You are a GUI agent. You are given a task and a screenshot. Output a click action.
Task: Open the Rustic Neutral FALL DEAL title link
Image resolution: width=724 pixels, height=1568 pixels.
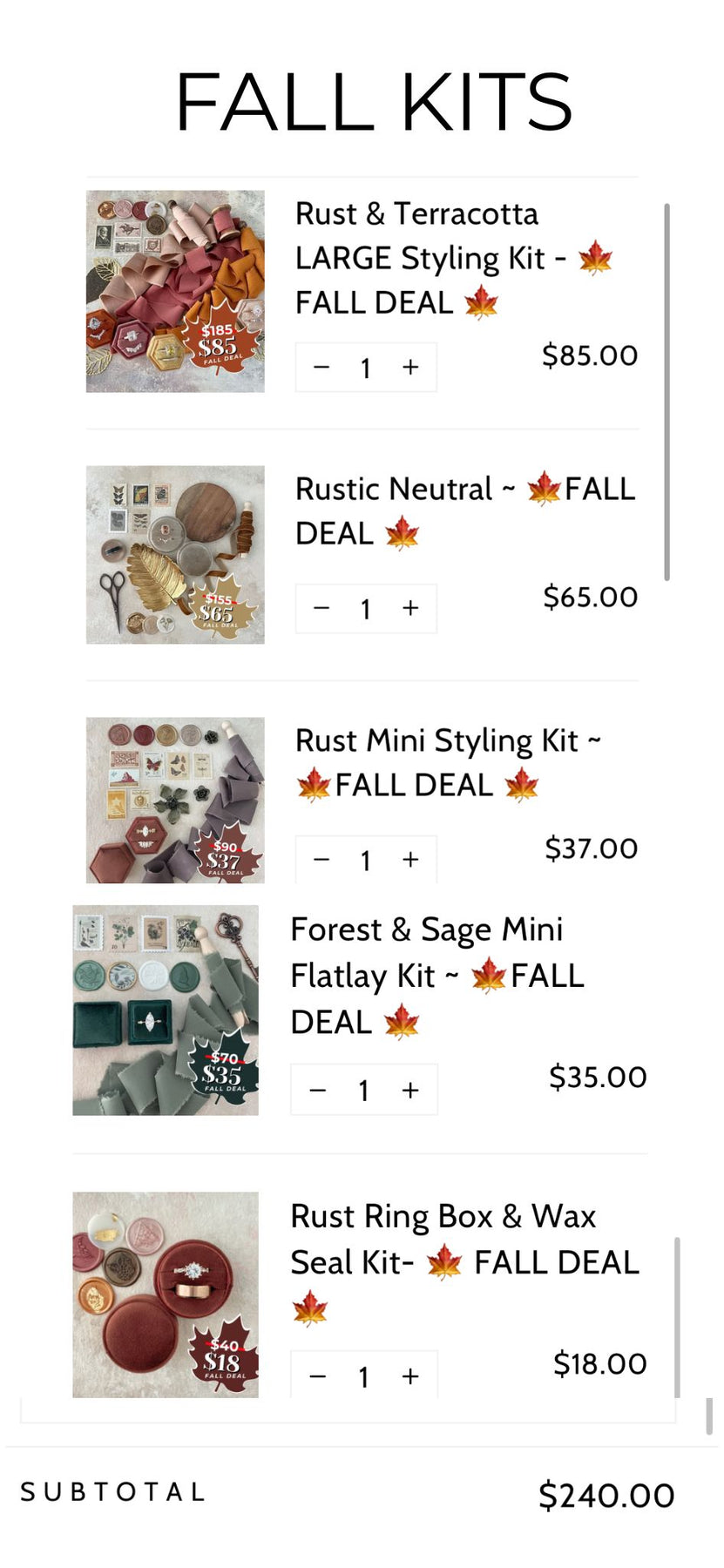[x=465, y=511]
